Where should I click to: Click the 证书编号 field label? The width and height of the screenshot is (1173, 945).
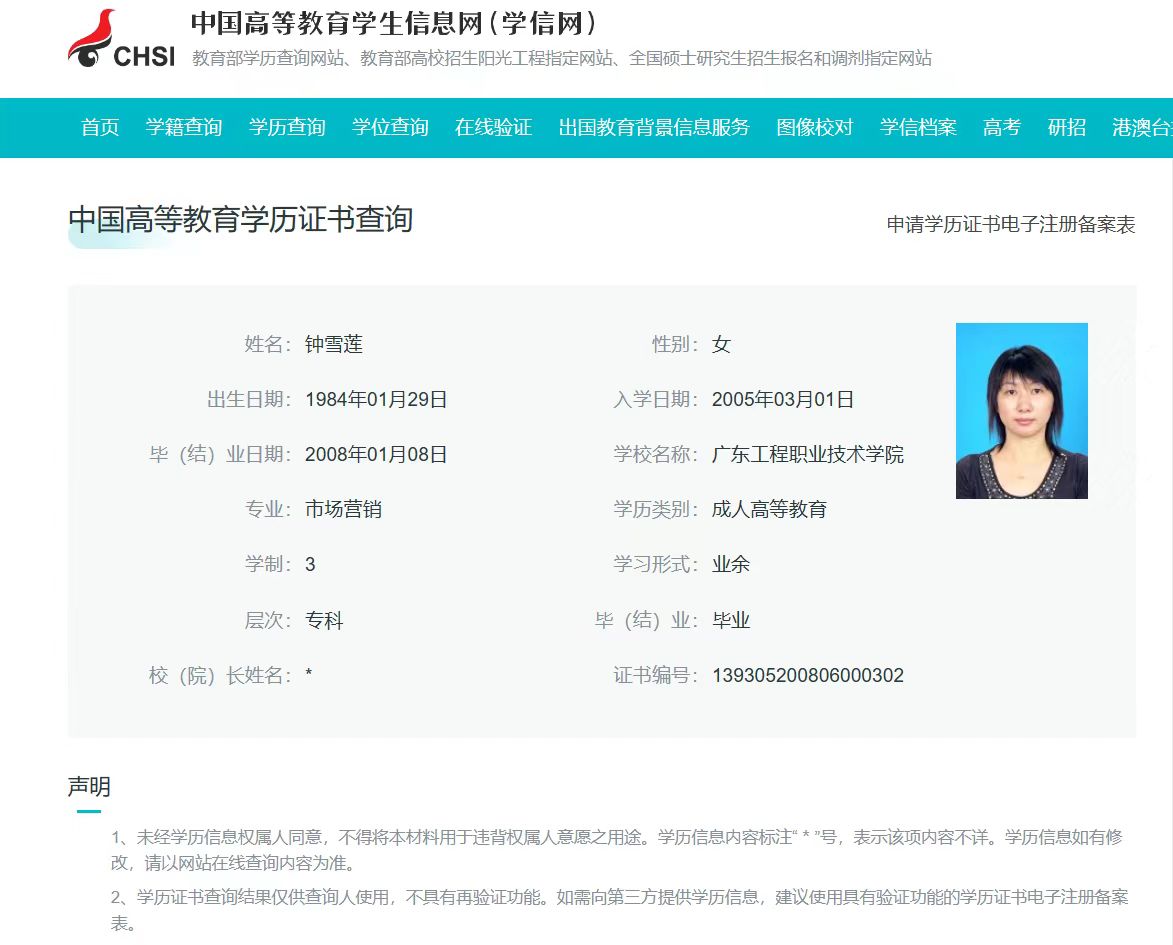click(655, 676)
